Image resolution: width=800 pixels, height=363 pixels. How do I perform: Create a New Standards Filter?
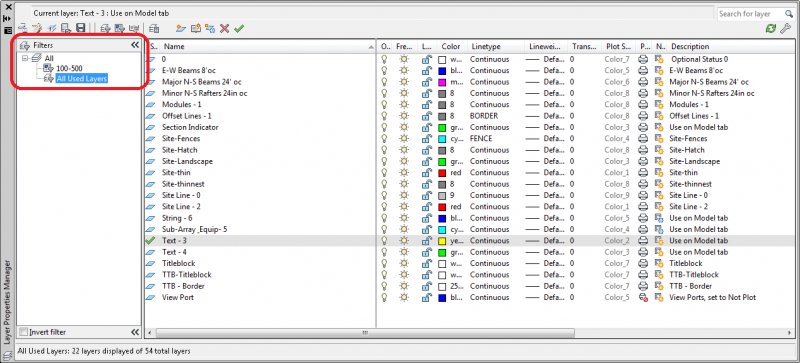point(134,28)
